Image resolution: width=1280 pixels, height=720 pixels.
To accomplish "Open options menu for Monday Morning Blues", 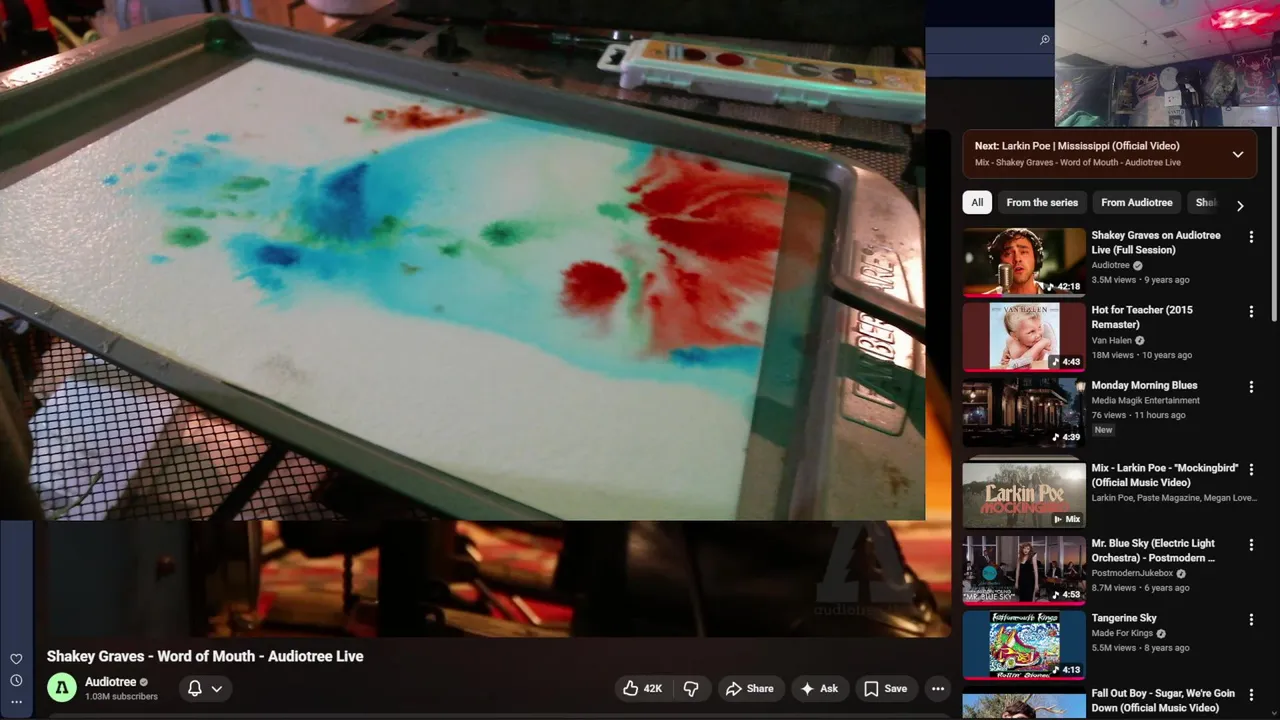I will 1251,387.
